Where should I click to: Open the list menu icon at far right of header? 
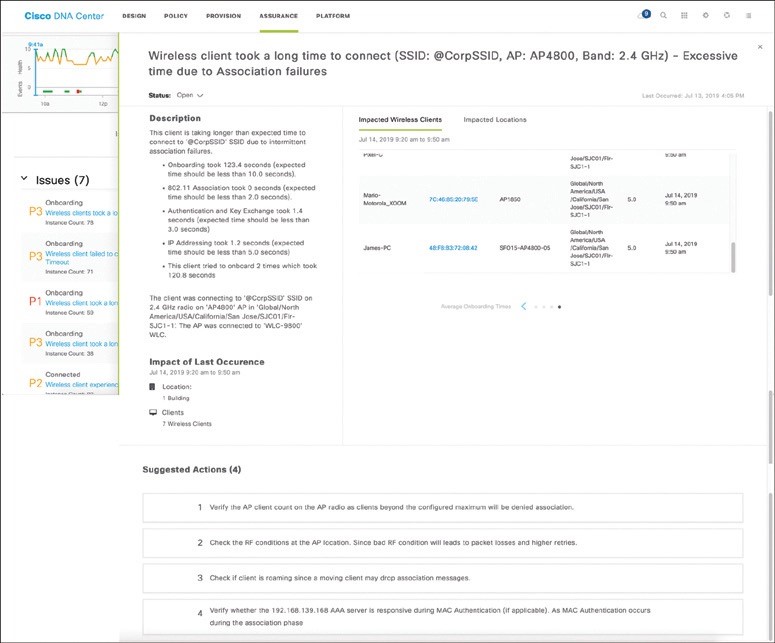coord(748,15)
